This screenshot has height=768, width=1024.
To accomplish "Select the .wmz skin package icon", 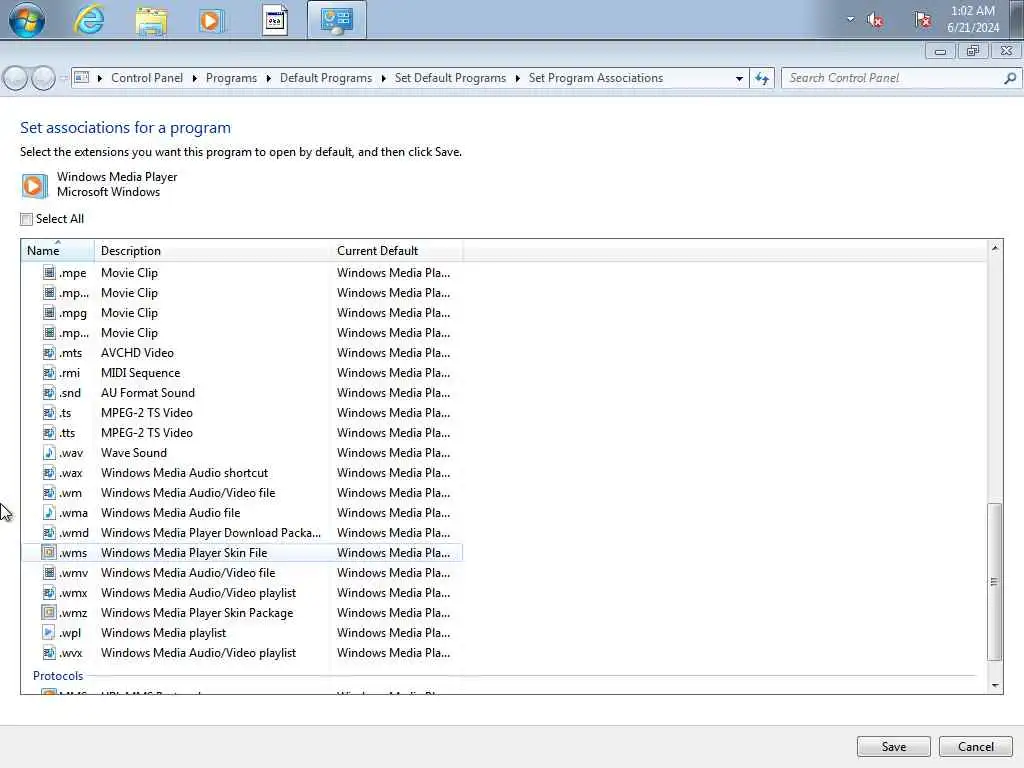I will pyautogui.click(x=49, y=613).
